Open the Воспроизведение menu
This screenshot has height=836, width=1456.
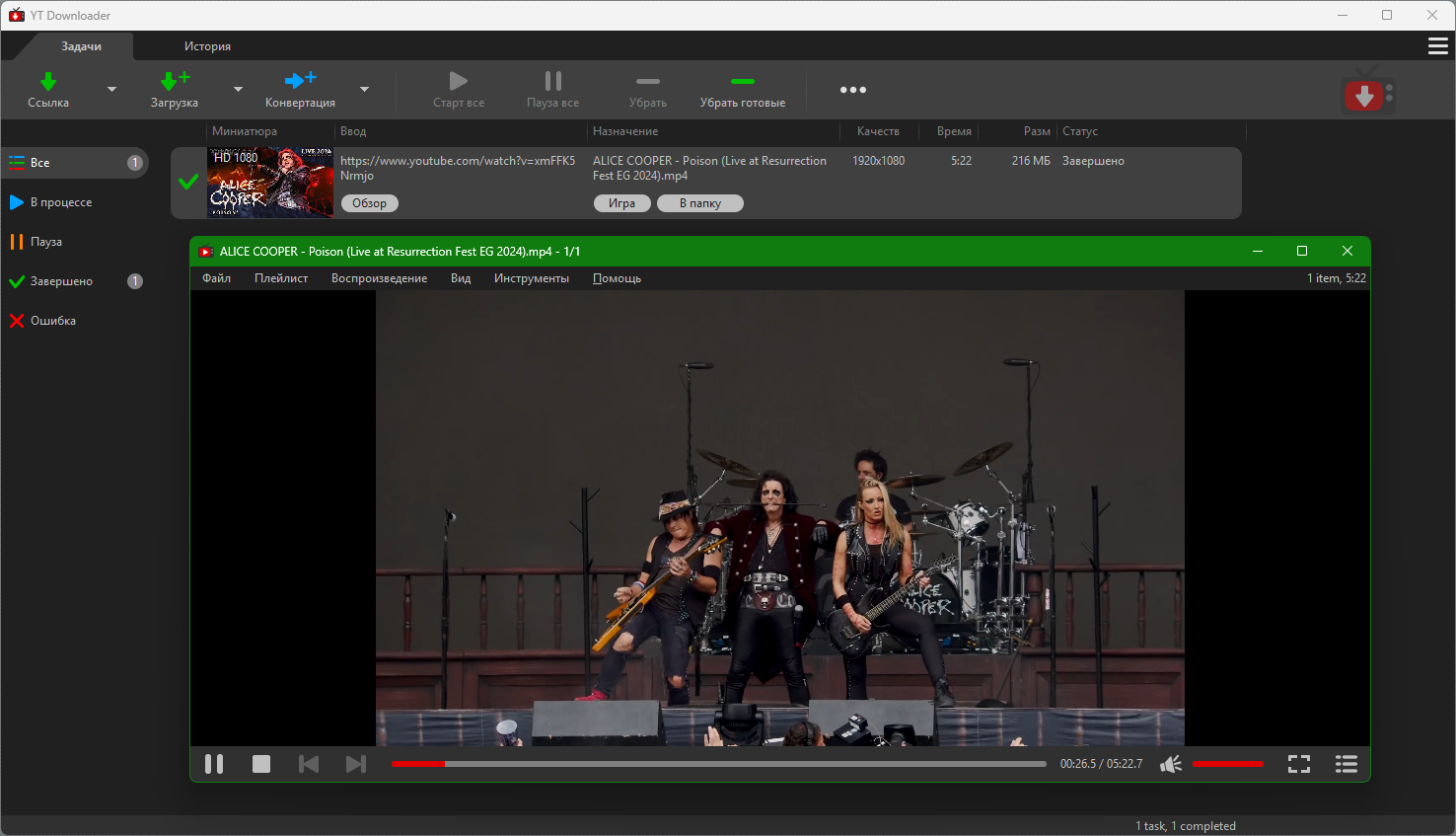click(380, 278)
